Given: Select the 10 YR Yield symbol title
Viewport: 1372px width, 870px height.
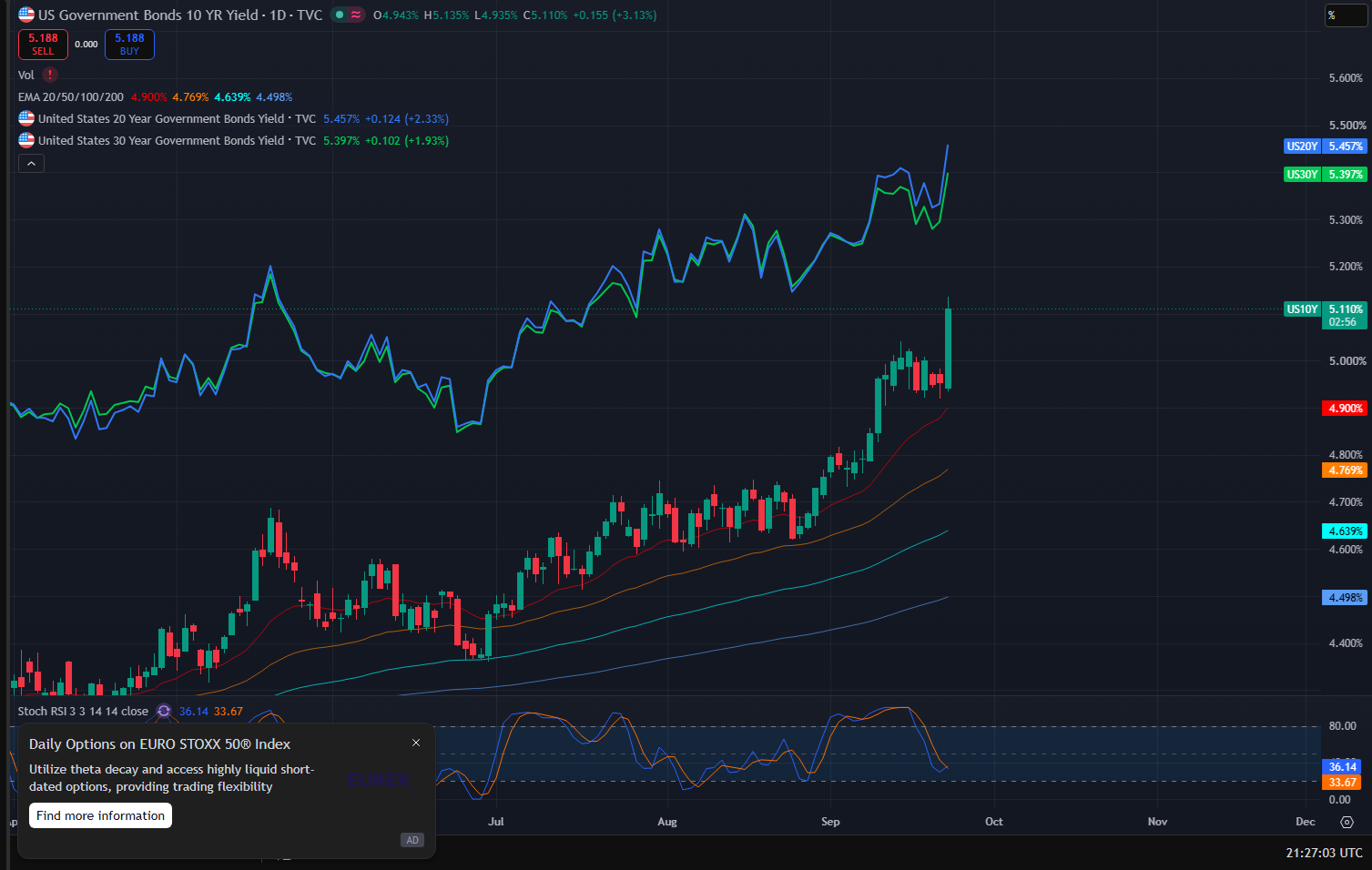Looking at the screenshot, I should point(180,15).
